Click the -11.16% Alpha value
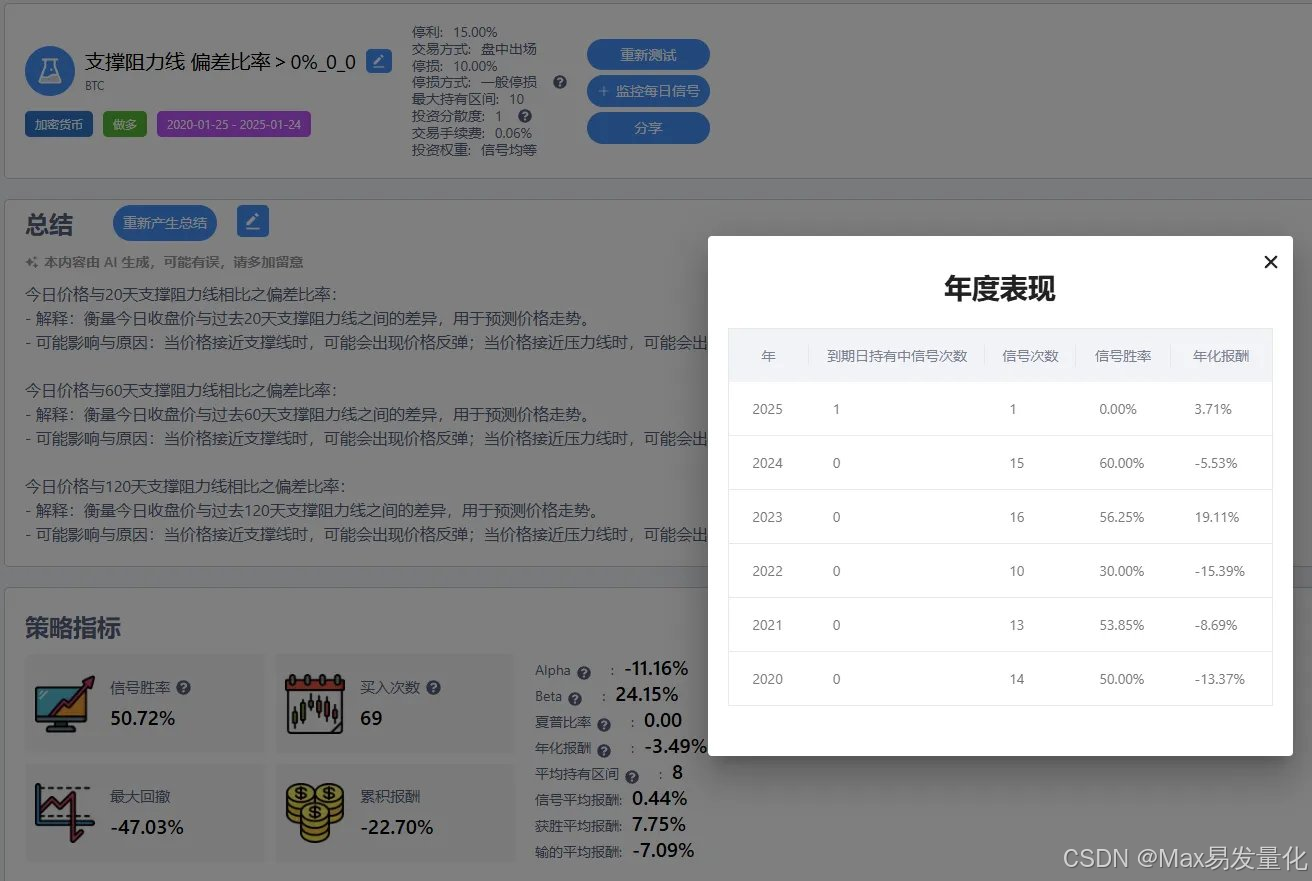Viewport: 1312px width, 881px height. (656, 668)
